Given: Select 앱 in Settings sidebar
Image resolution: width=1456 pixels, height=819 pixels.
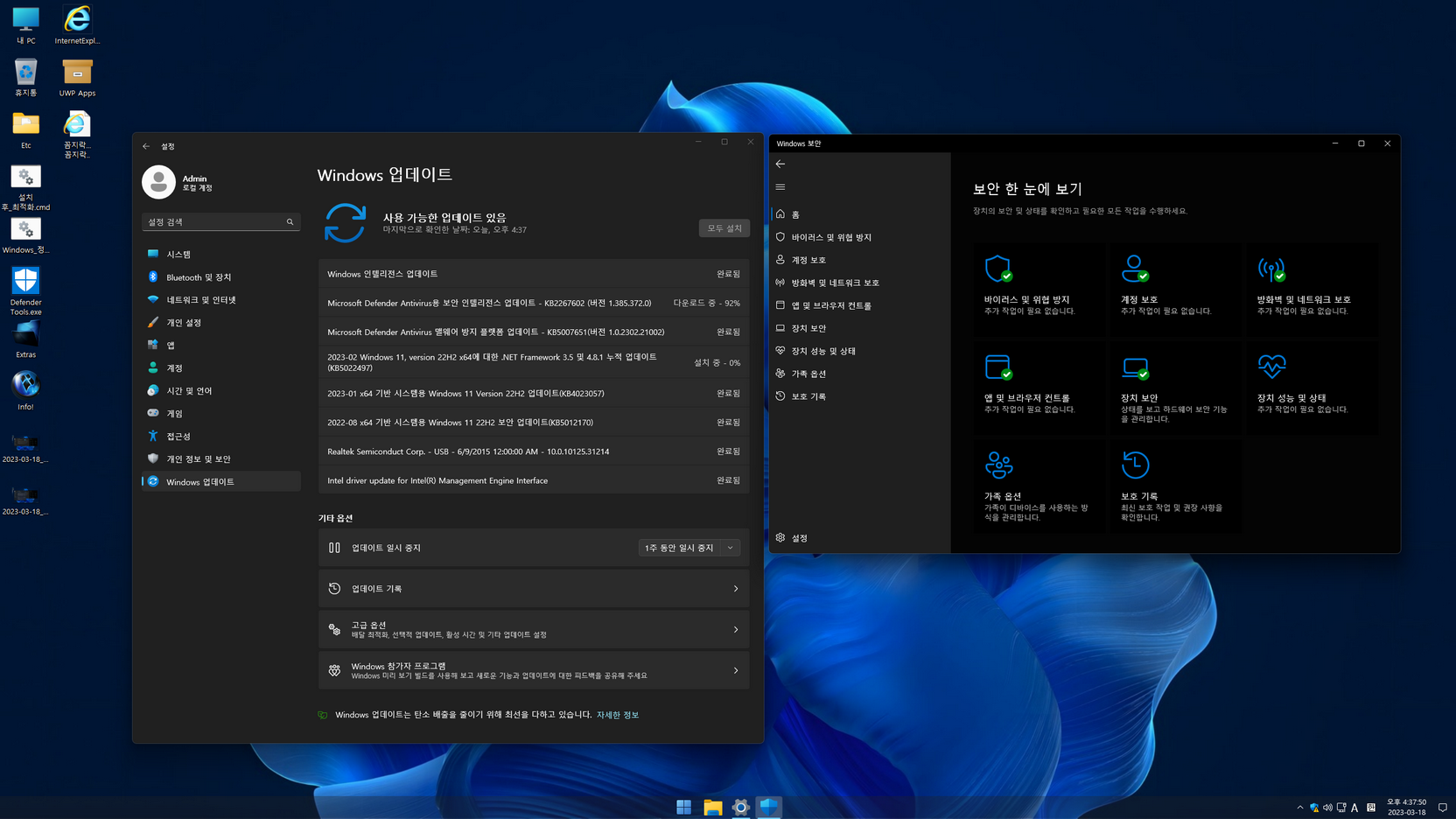Looking at the screenshot, I should pyautogui.click(x=221, y=345).
